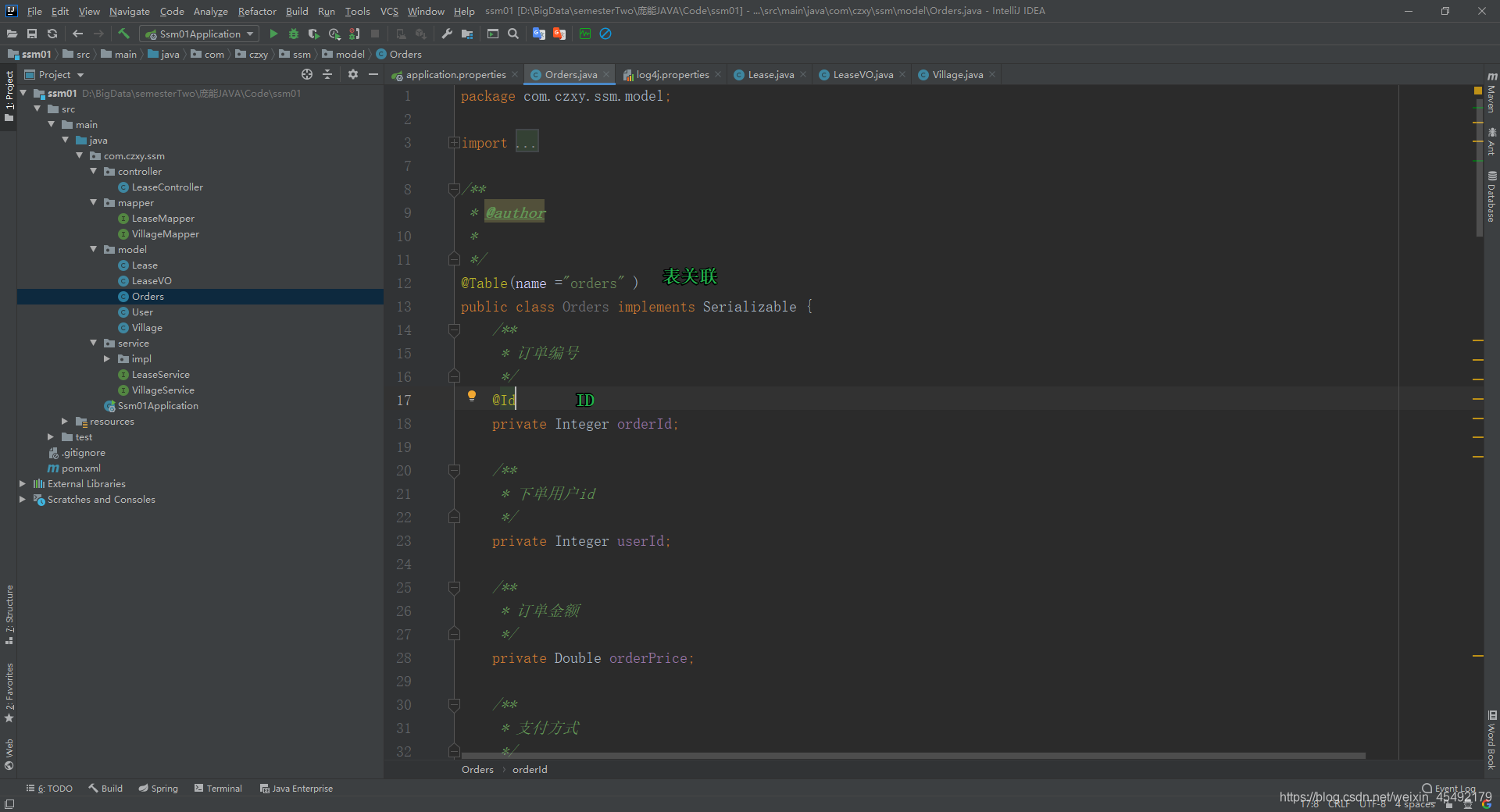This screenshot has width=1500, height=812.
Task: Open Settings via the wrench icon
Action: (x=447, y=34)
